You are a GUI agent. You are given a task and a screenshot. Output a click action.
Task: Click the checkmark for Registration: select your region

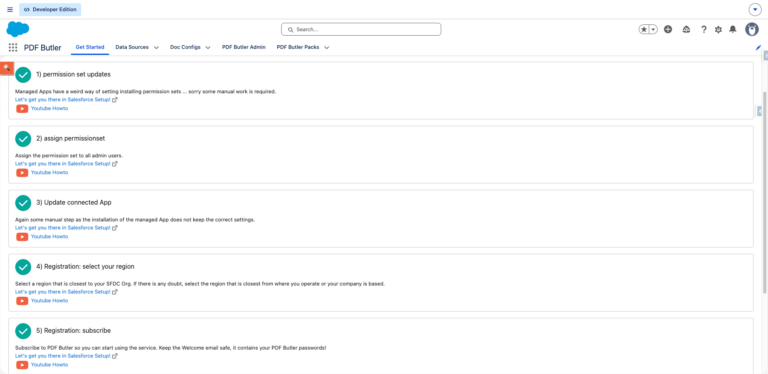coord(23,267)
